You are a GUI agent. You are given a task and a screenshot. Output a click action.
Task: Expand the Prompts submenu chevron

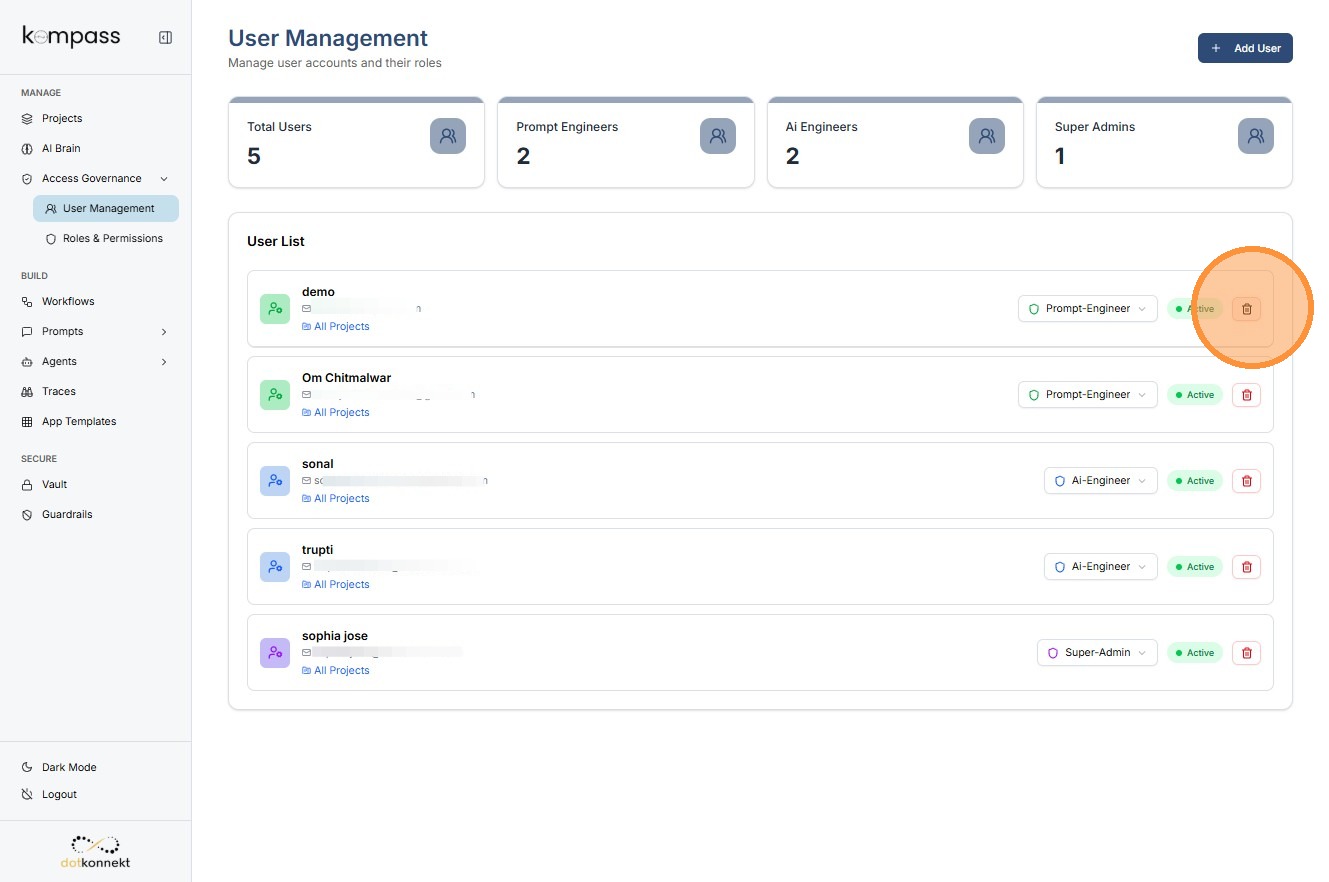coord(164,332)
